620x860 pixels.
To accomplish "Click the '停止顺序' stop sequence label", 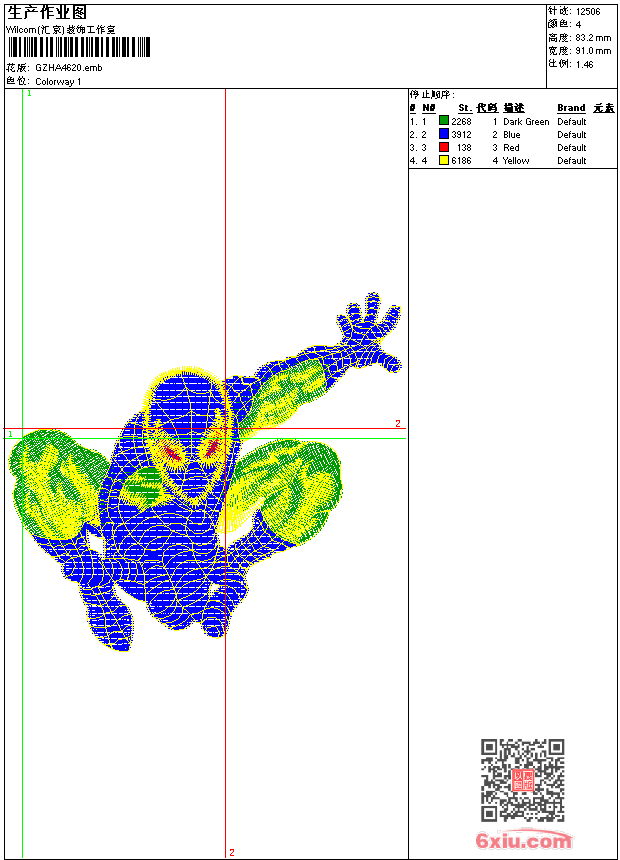I will point(432,94).
